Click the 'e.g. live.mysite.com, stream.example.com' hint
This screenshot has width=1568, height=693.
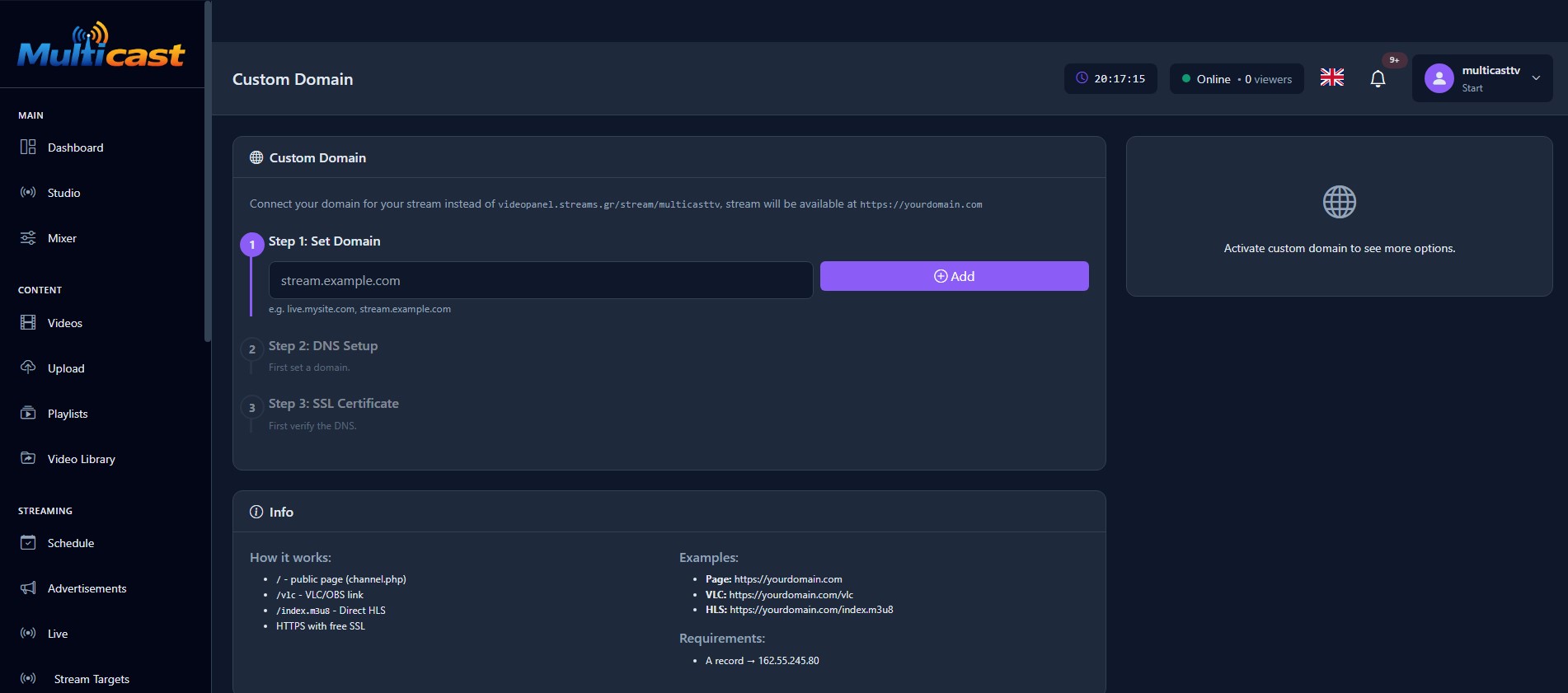coord(359,309)
